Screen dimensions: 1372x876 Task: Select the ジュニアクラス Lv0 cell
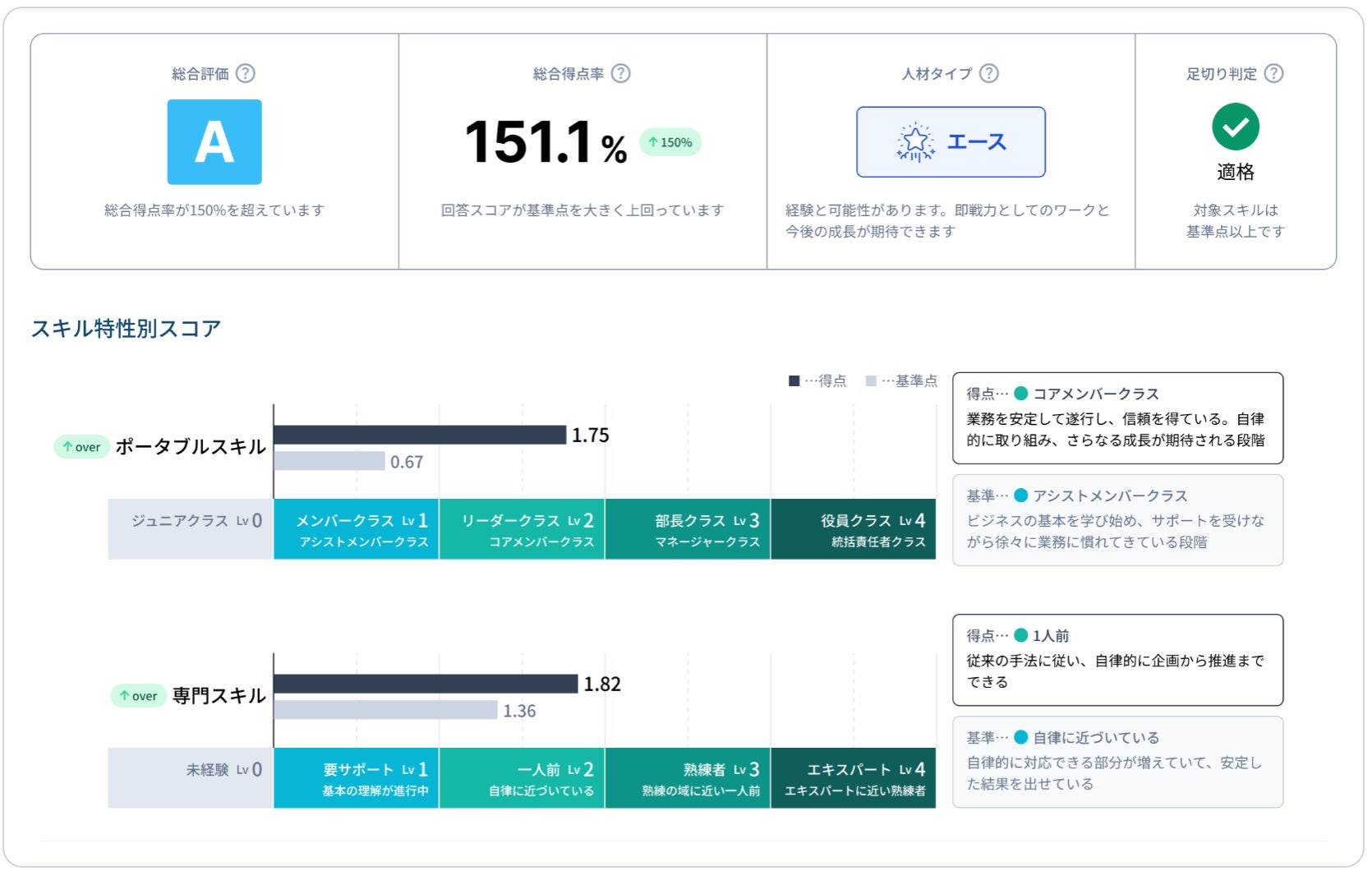tap(191, 529)
